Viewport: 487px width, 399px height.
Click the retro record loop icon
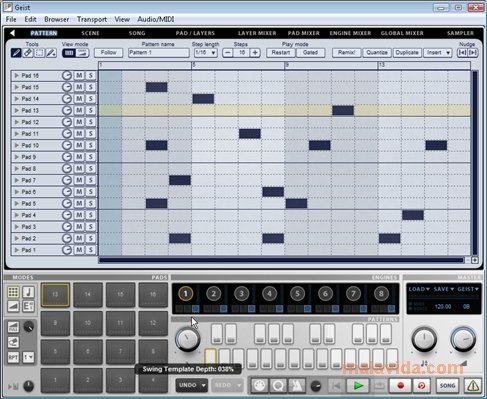click(421, 386)
